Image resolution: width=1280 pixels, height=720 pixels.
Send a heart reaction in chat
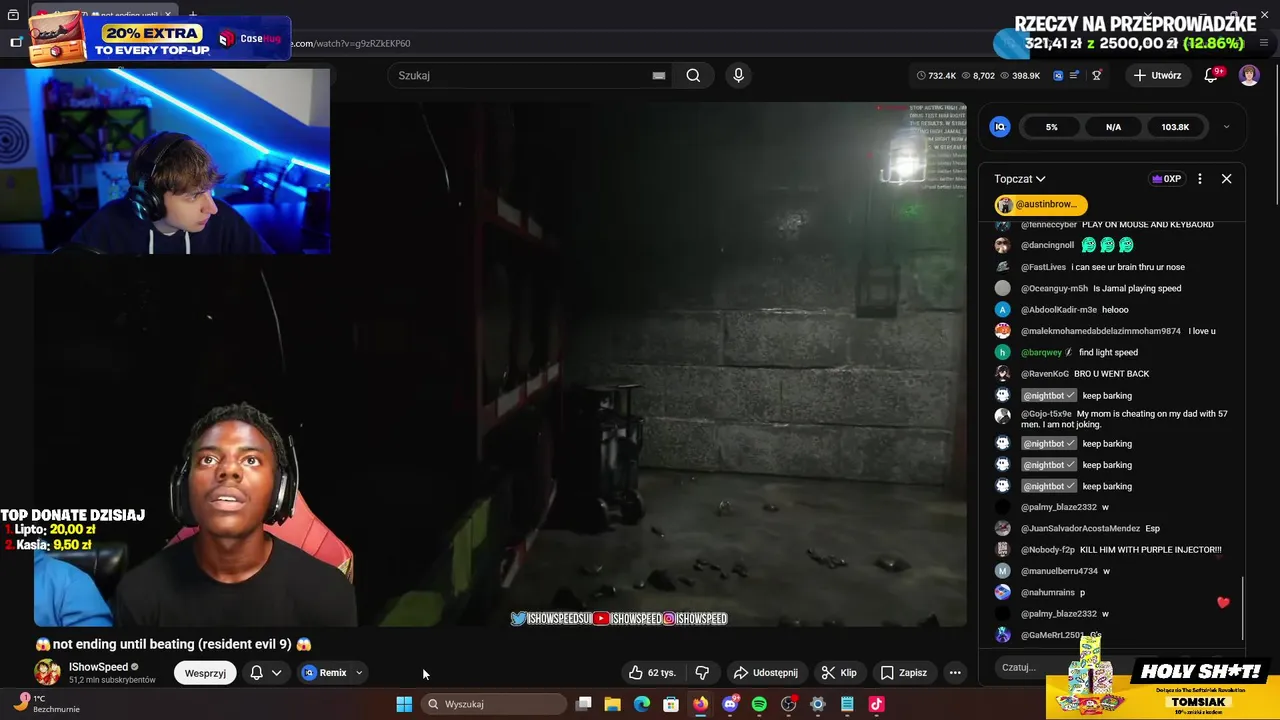pos(1223,602)
